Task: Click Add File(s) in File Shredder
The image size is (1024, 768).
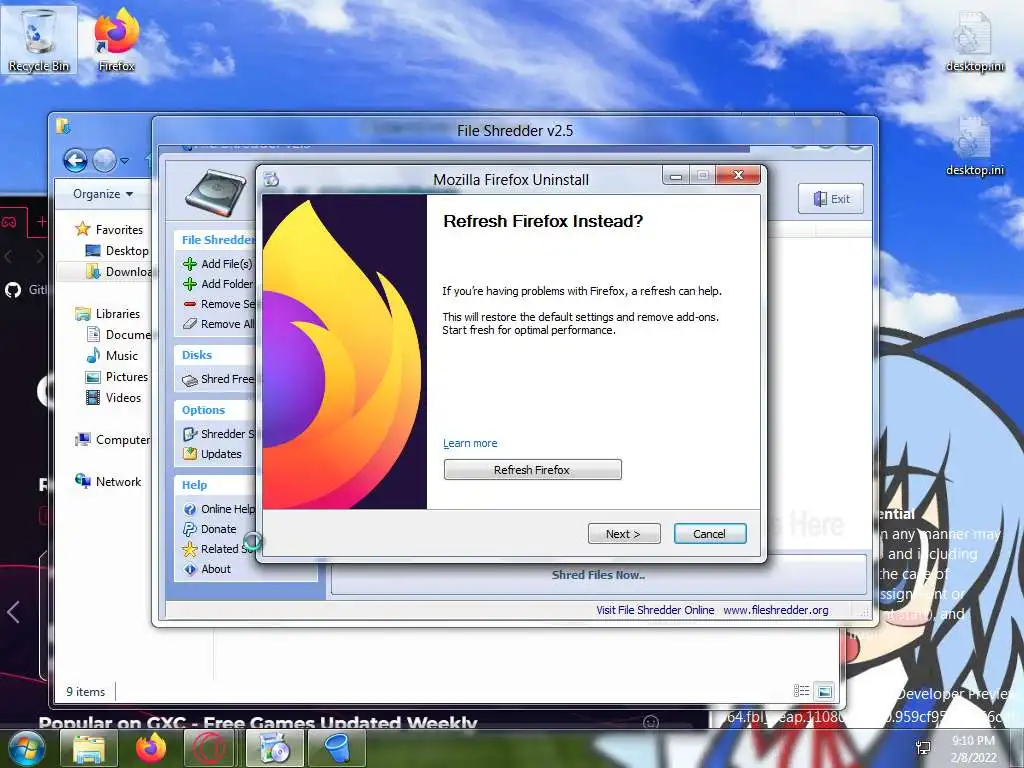Action: 218,264
